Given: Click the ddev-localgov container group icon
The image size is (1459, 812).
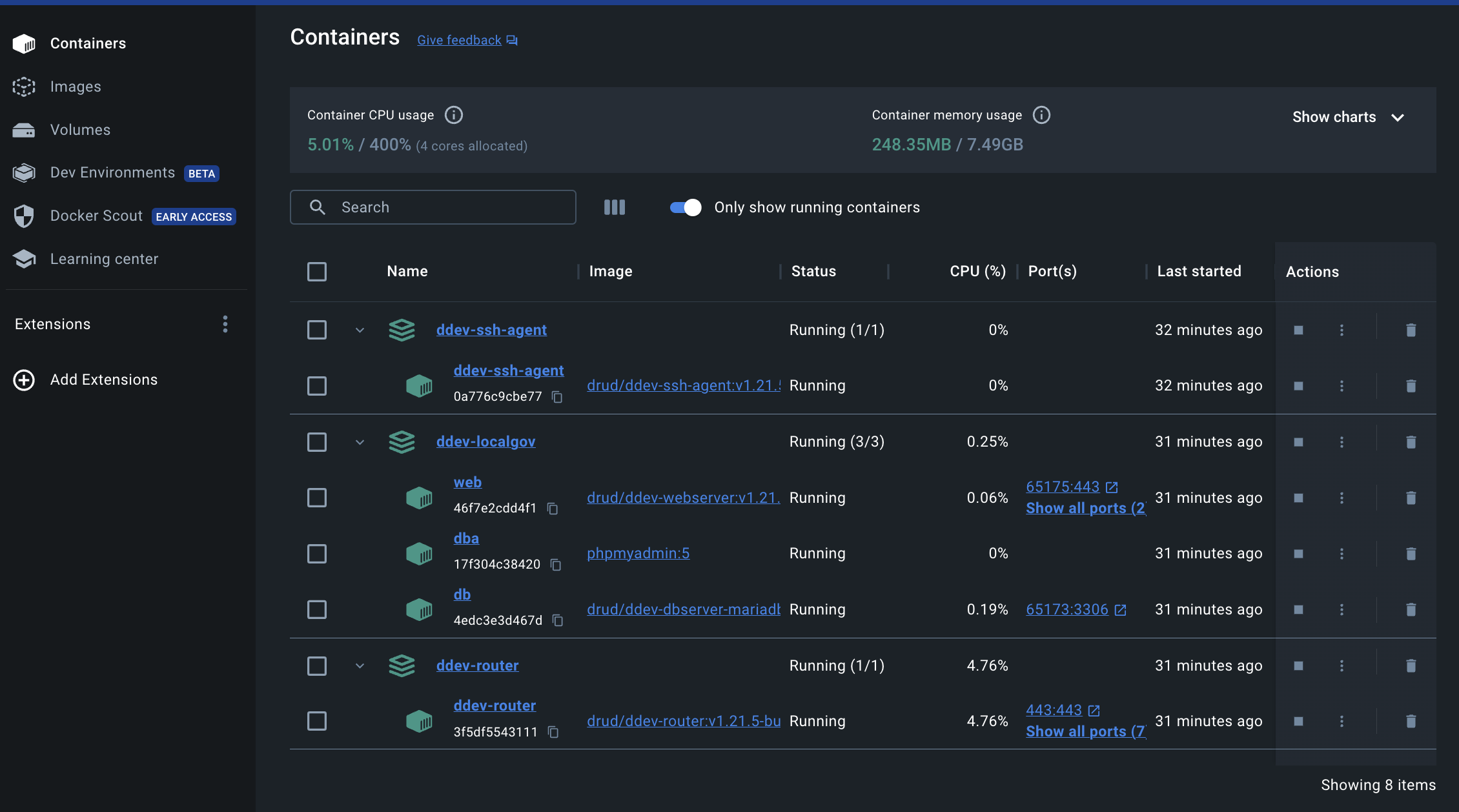Looking at the screenshot, I should (x=400, y=441).
